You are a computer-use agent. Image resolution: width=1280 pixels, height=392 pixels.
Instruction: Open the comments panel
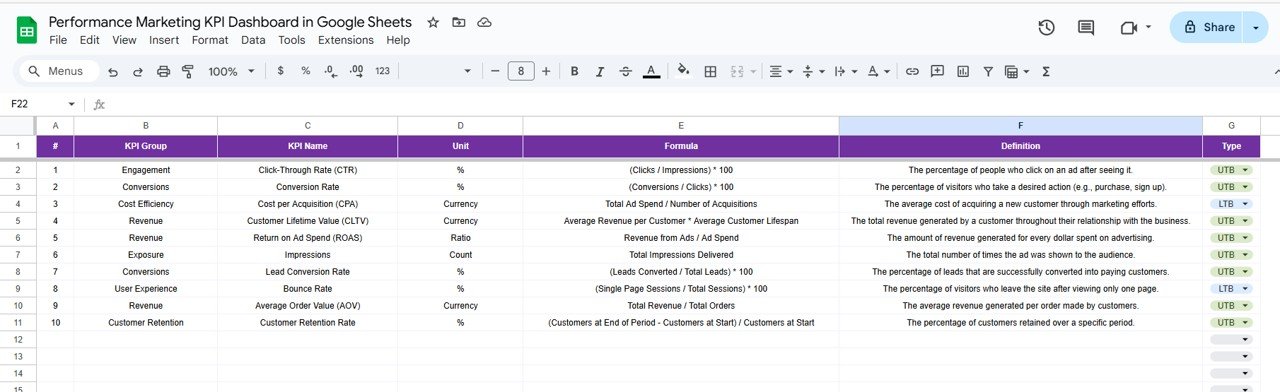click(1086, 28)
